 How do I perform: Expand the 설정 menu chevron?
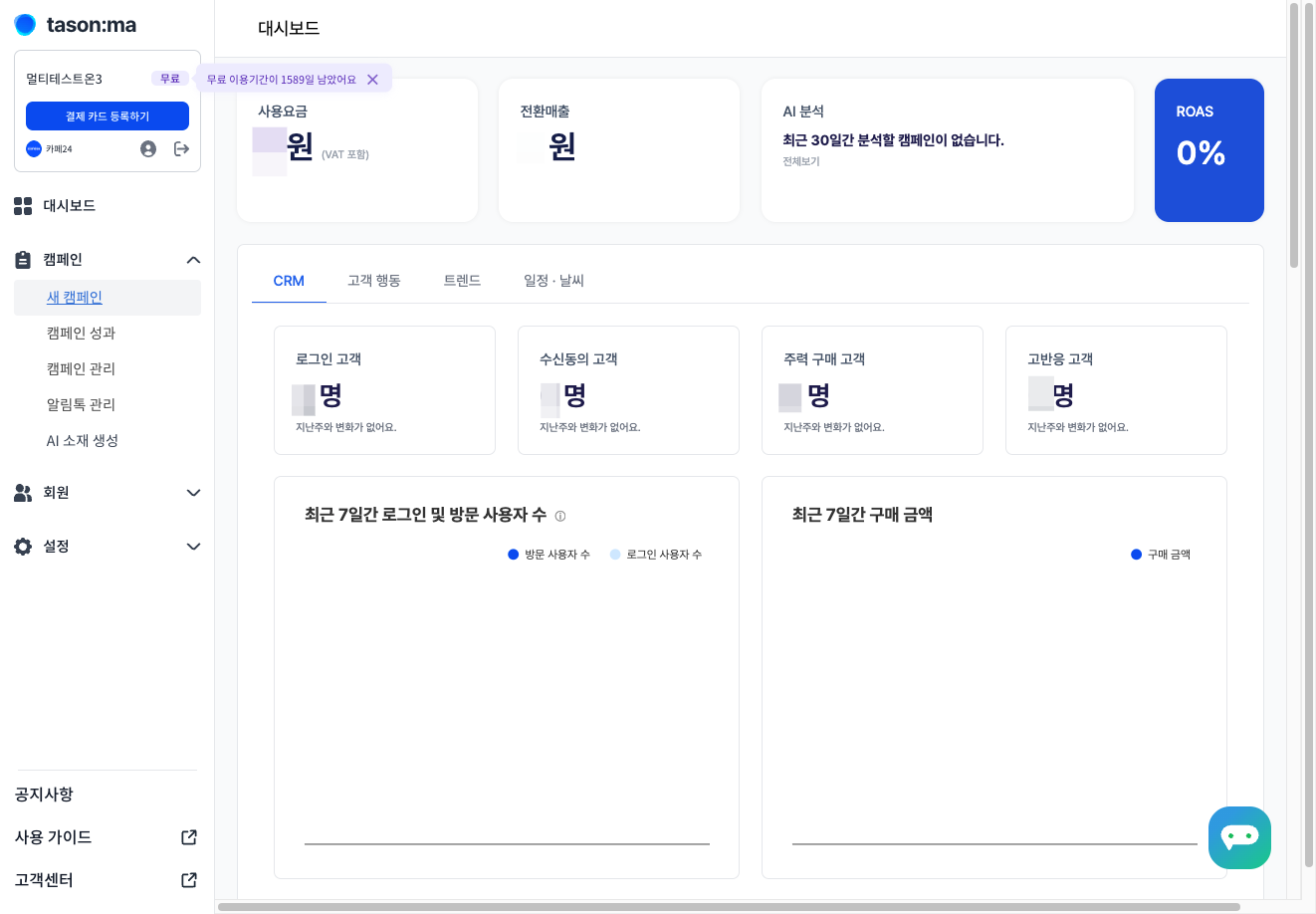(x=193, y=547)
